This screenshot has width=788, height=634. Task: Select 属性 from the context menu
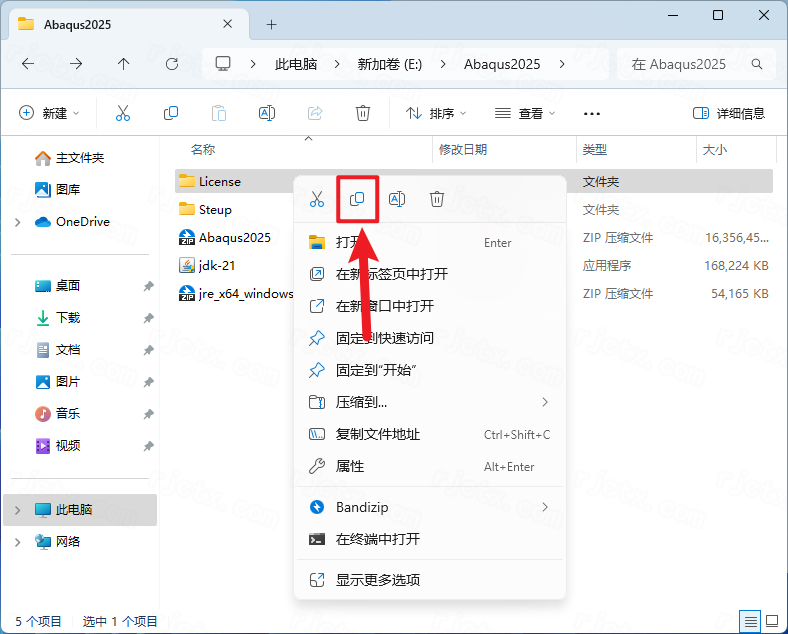pyautogui.click(x=430, y=466)
